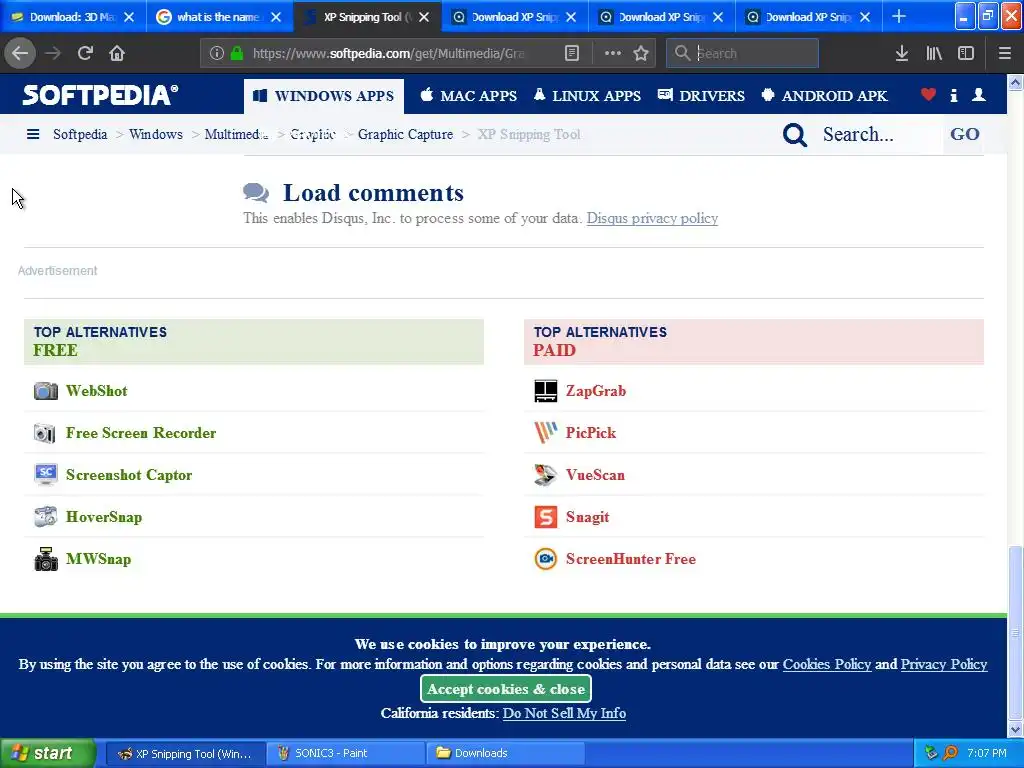Navigate to Graphic Capture breadcrumb
The height and width of the screenshot is (768, 1024).
(405, 134)
